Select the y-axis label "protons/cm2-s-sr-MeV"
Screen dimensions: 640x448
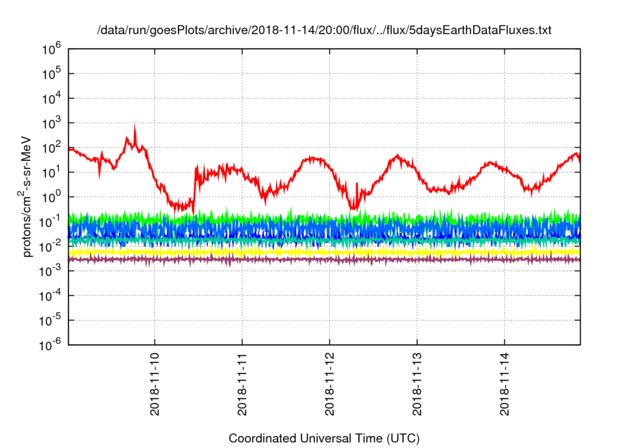[27, 197]
